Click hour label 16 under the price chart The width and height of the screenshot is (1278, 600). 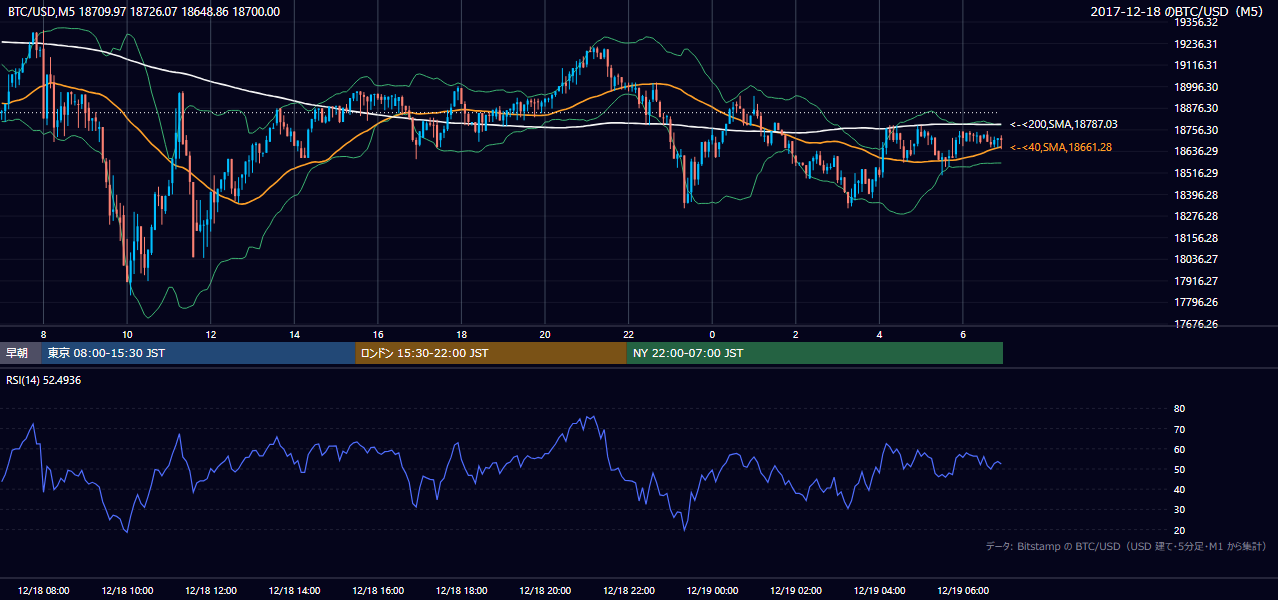pyautogui.click(x=378, y=334)
